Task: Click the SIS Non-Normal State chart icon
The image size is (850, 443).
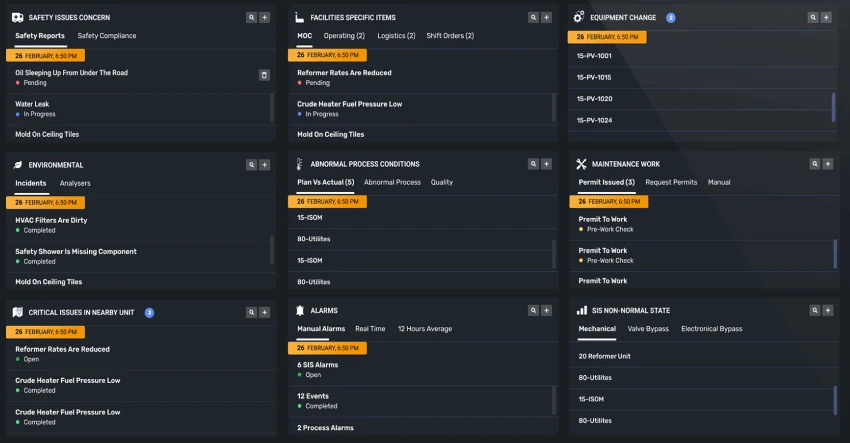Action: tap(582, 310)
